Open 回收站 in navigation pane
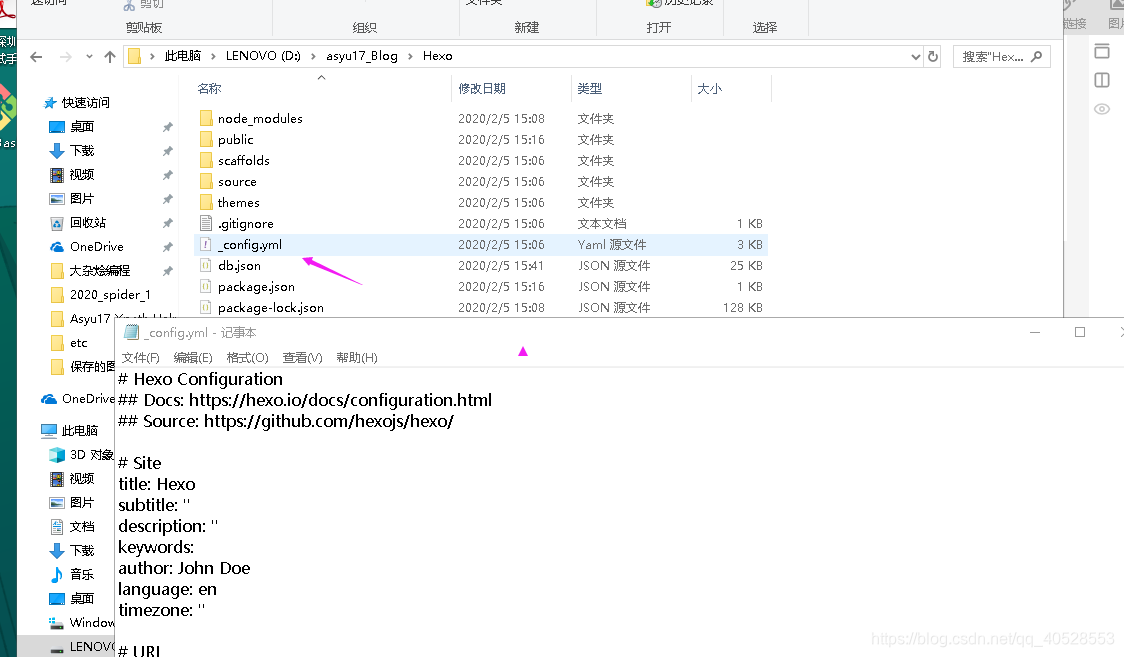The image size is (1124, 657). (87, 223)
